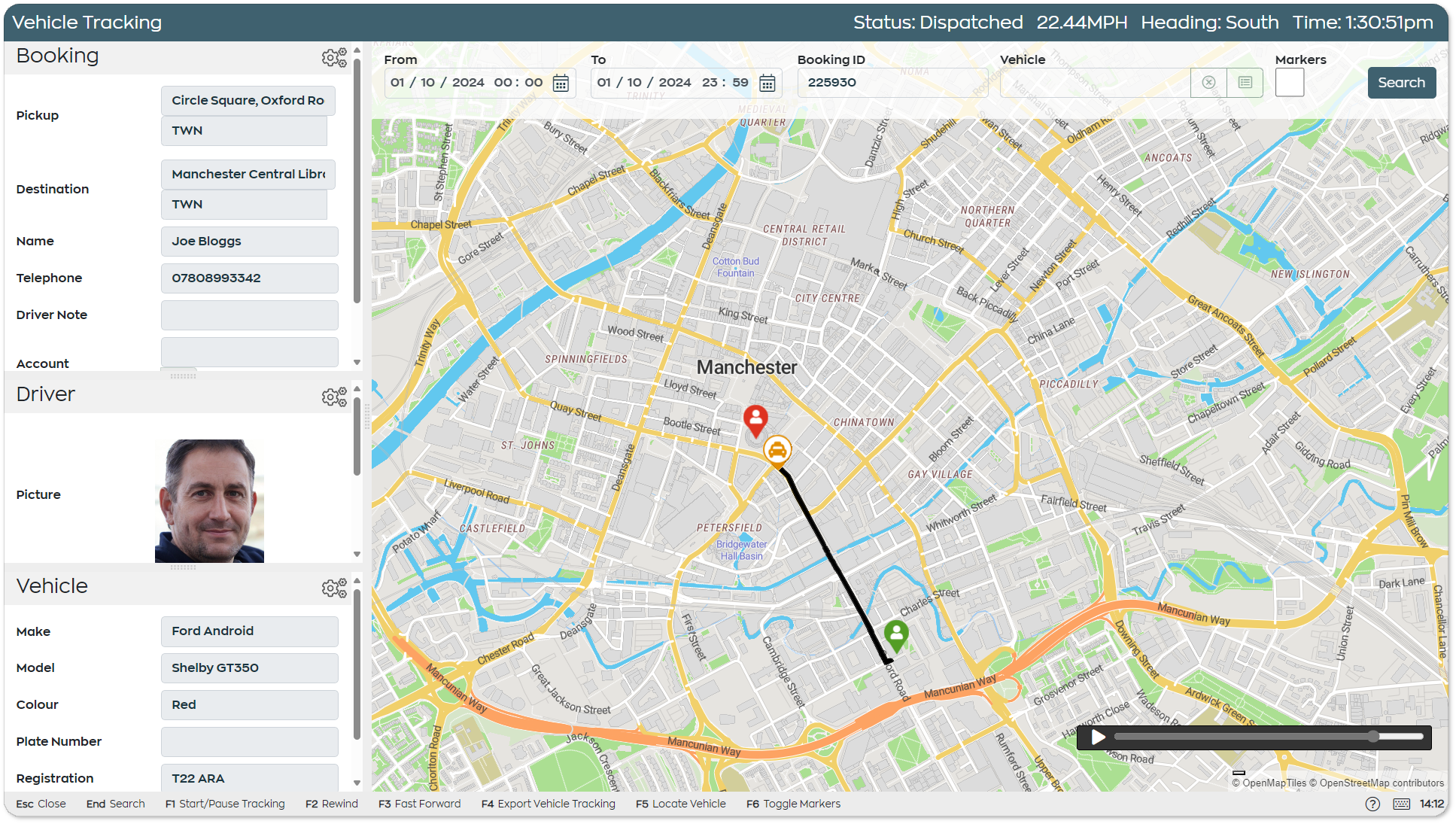Open the vehicle list lookup icon
Viewport: 1456px width, 824px height.
1245,83
